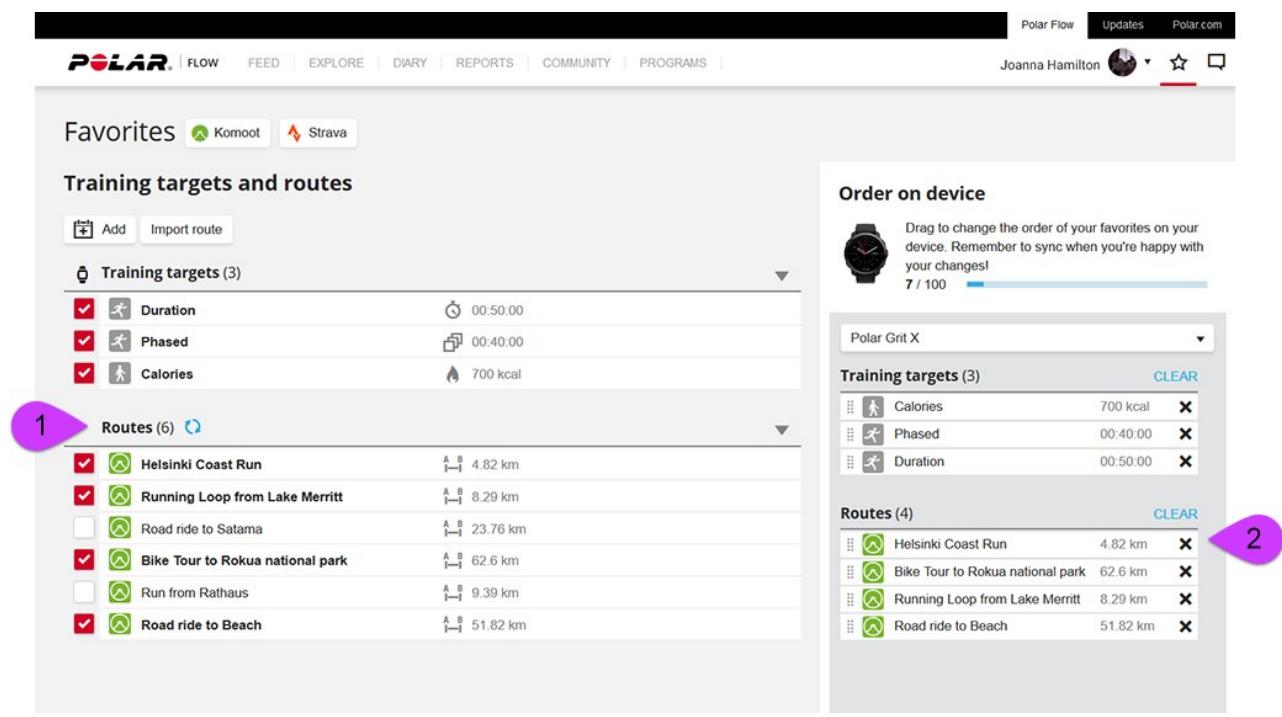
Task: Switch to the Updates tab
Action: click(1123, 25)
